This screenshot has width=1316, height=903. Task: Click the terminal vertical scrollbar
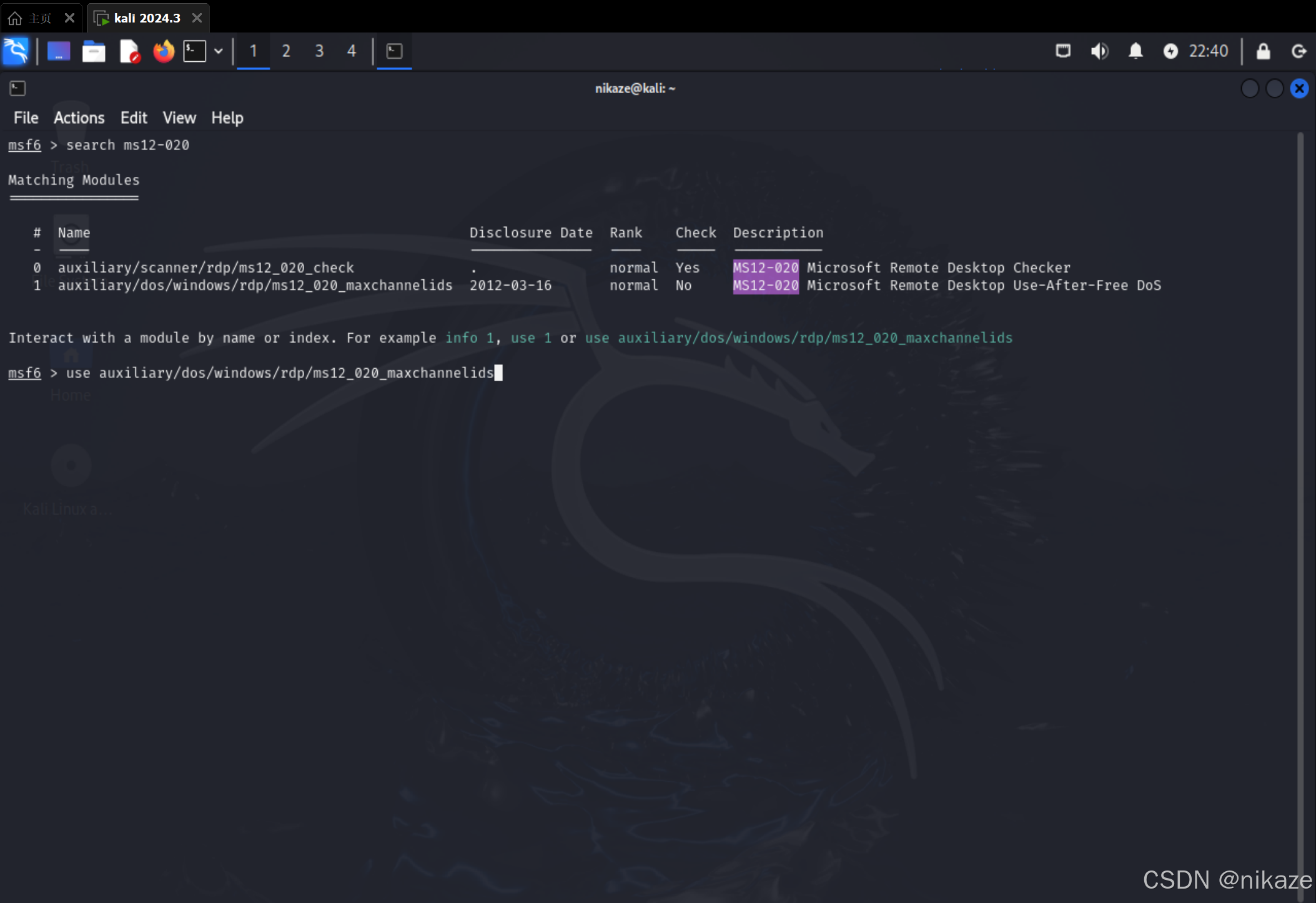click(x=1300, y=500)
